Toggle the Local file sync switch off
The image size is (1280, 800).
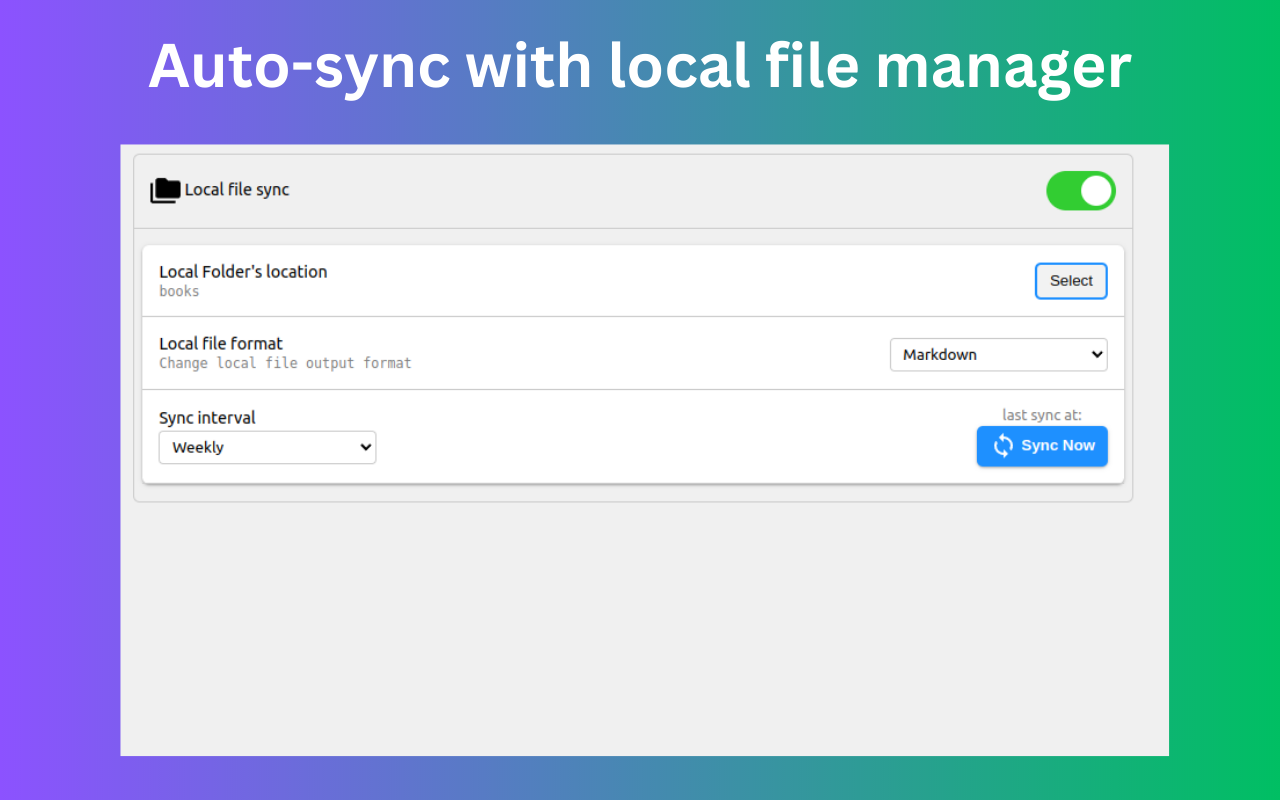(1081, 191)
